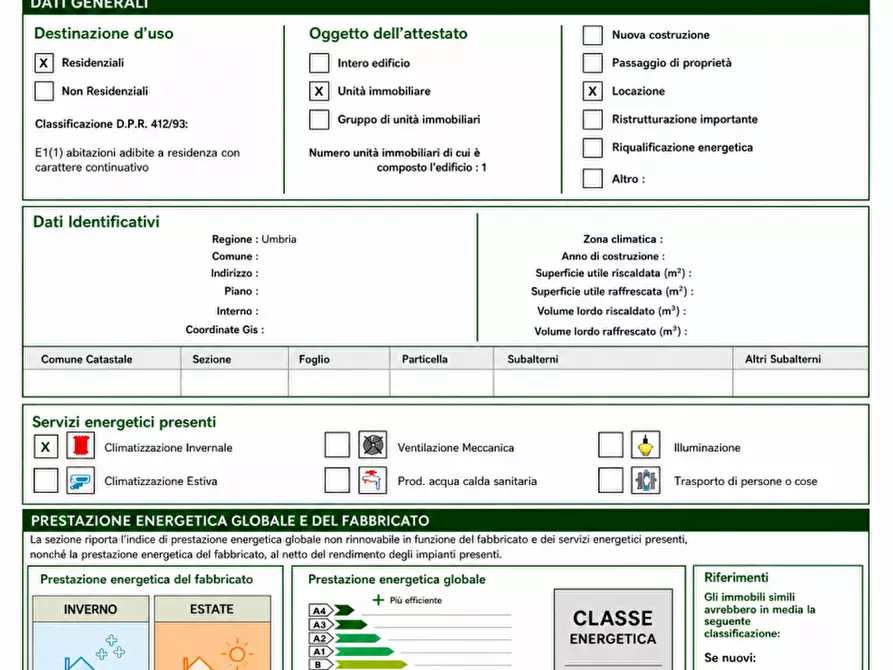Image resolution: width=893 pixels, height=670 pixels.
Task: Check the Ristrutturazione importante checkbox
Action: 592,120
